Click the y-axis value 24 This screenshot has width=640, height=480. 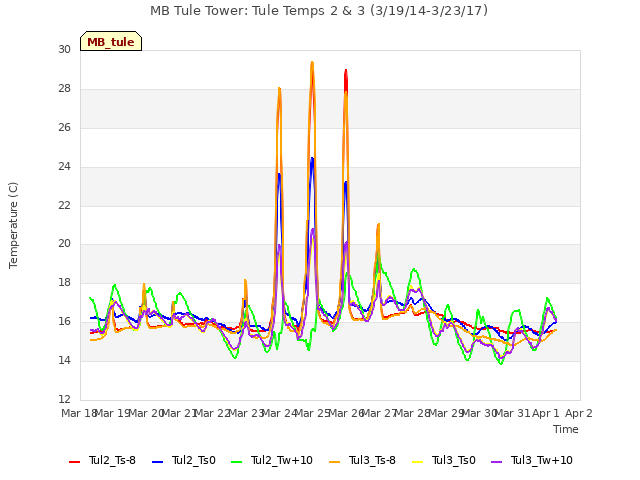64,167
